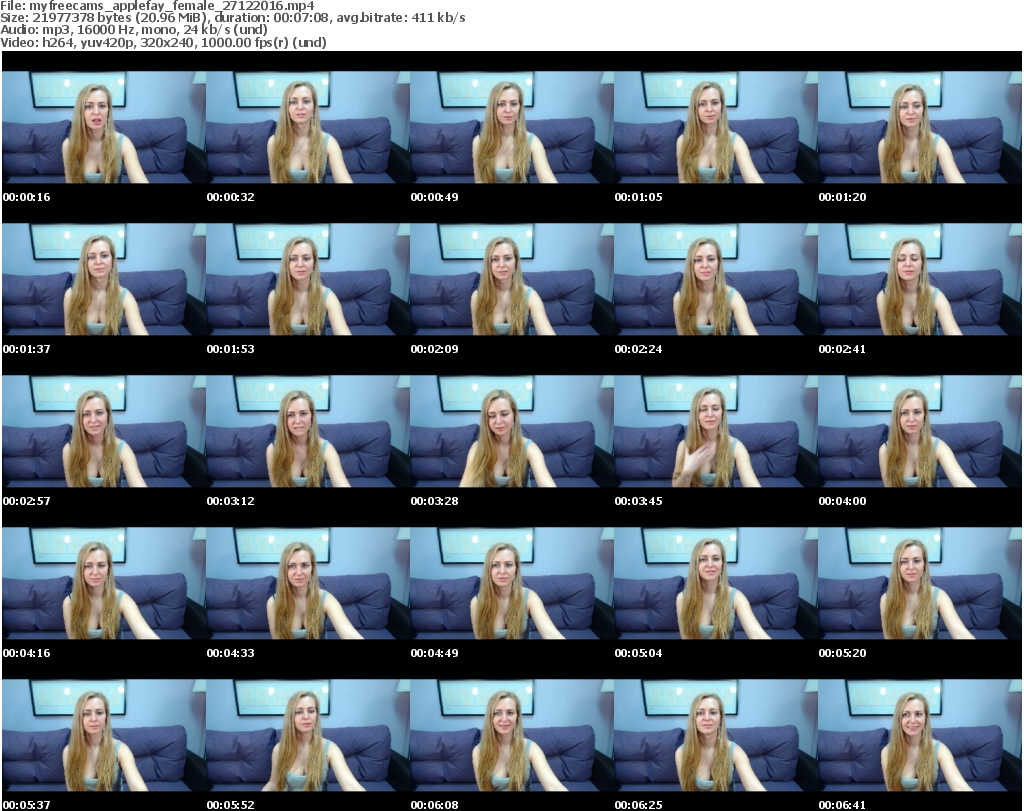1024x811 pixels.
Task: Click the timestamp label '00:02:09'
Action: [434, 349]
